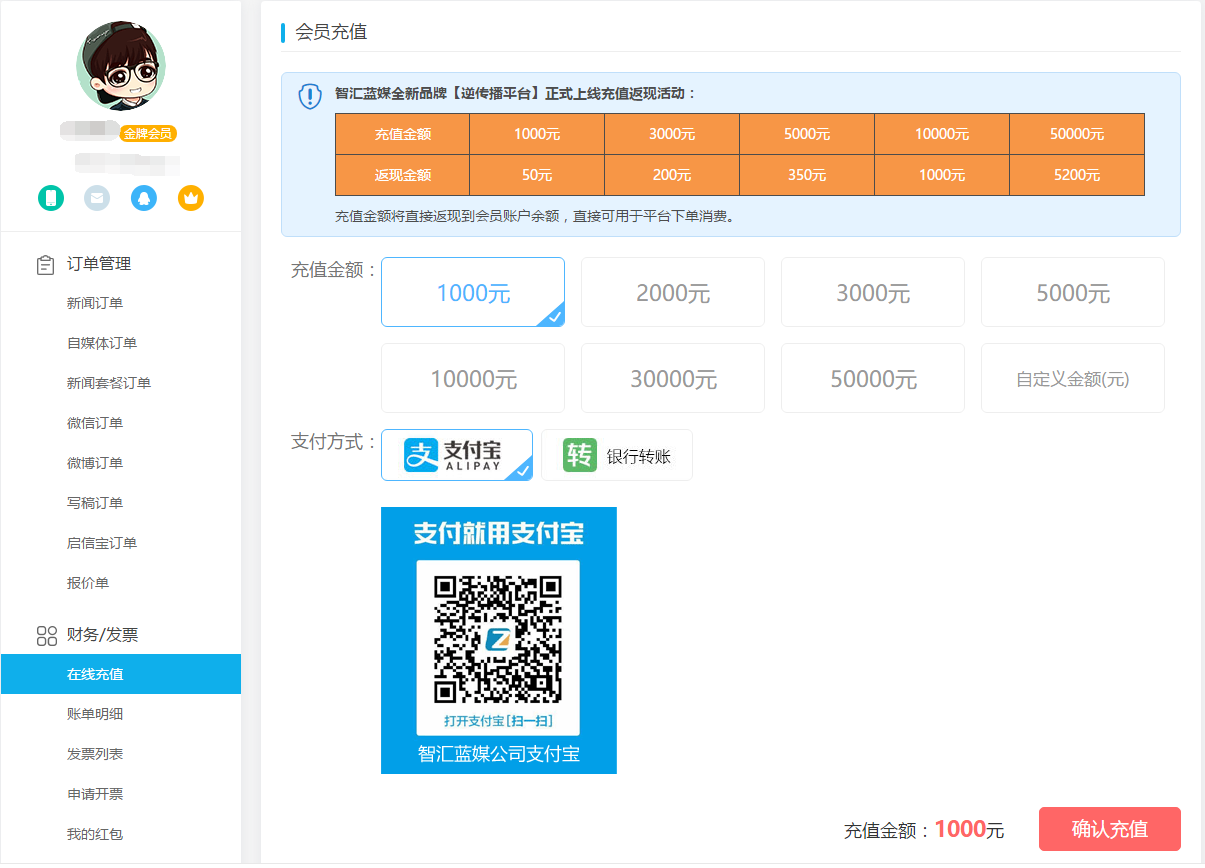Click the green 转 bank transfer icon
Viewport: 1205px width, 868px height.
click(579, 455)
